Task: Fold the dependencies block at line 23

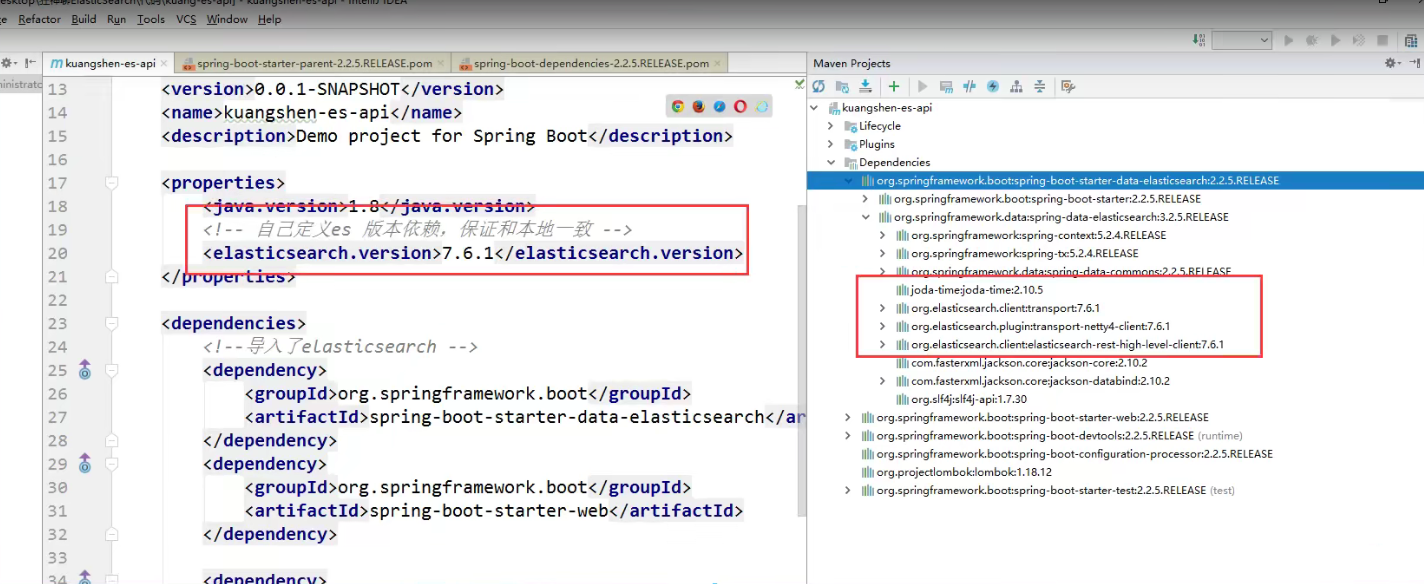Action: point(112,323)
